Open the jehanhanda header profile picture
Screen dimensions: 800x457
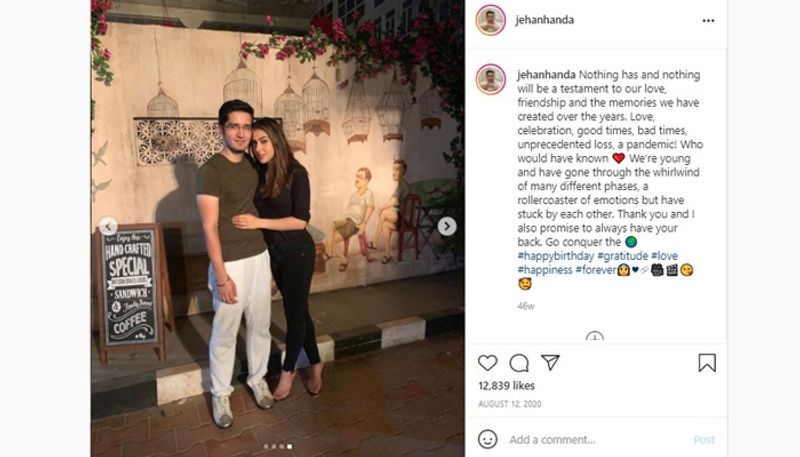pyautogui.click(x=490, y=20)
